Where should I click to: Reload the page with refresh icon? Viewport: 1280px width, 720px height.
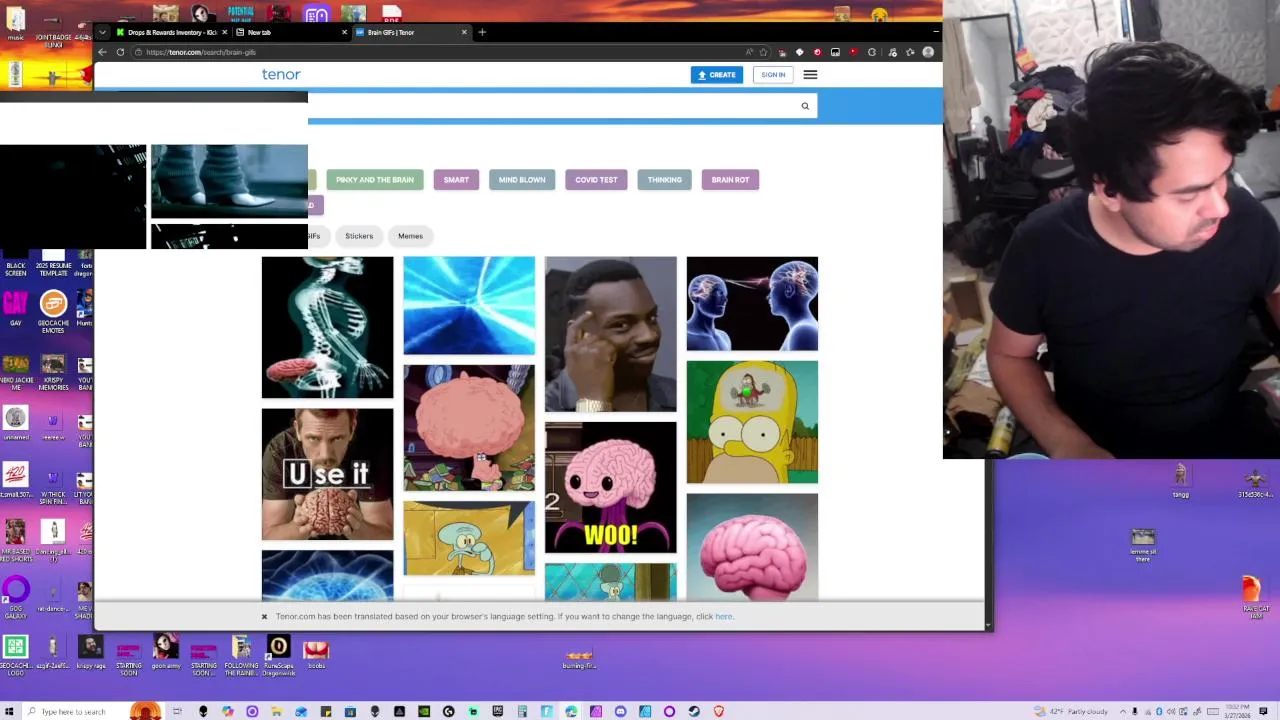coord(120,52)
